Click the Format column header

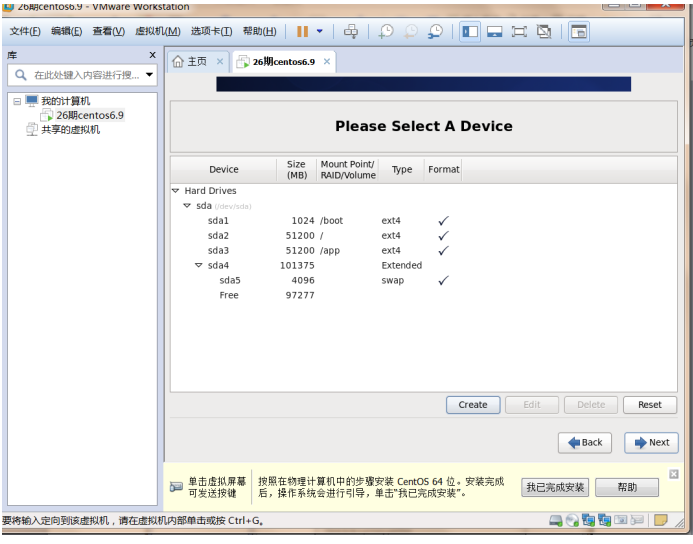click(443, 170)
